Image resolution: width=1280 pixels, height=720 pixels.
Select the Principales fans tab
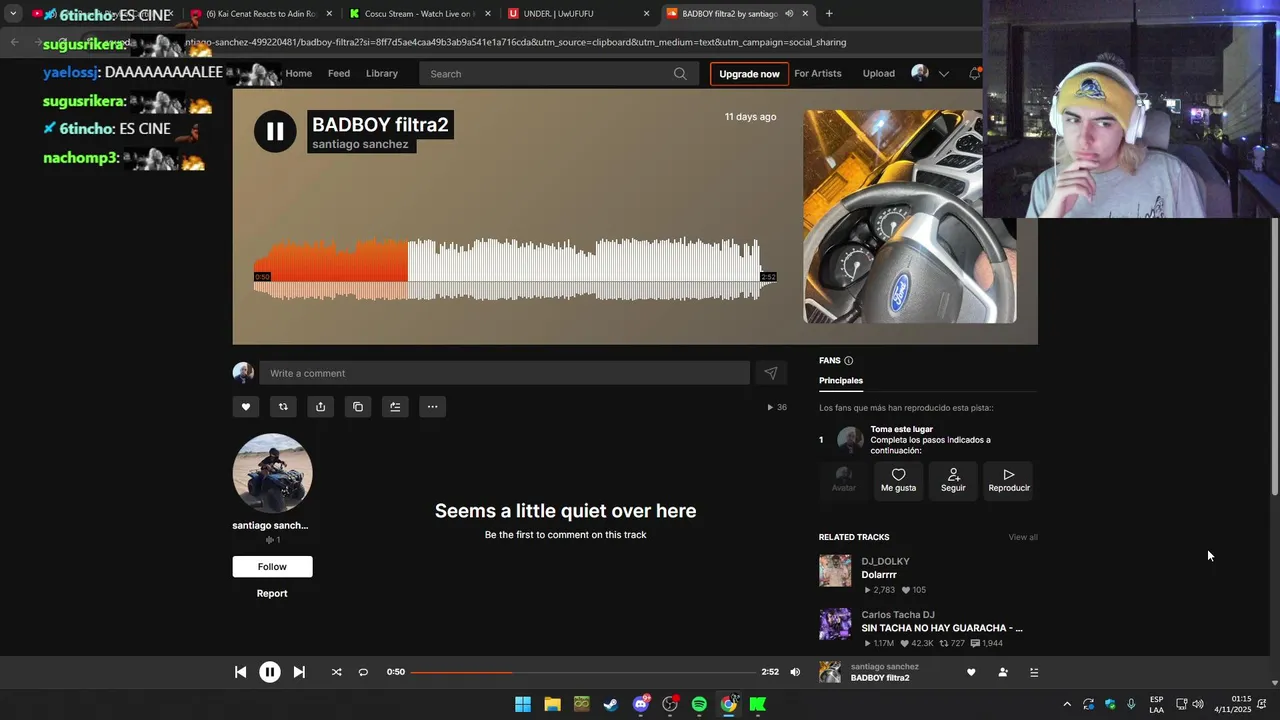click(x=841, y=380)
